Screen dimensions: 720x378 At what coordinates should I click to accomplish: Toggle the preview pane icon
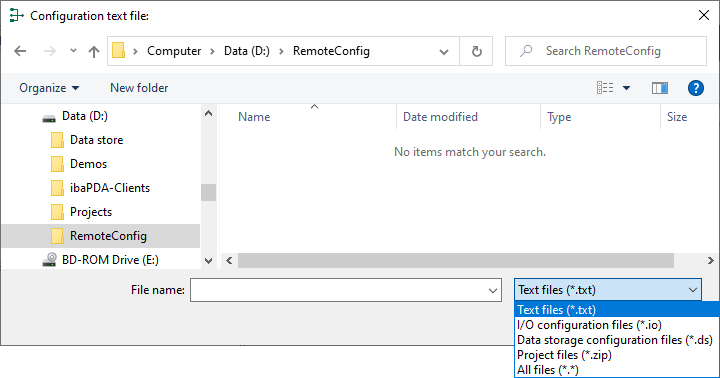[x=660, y=88]
